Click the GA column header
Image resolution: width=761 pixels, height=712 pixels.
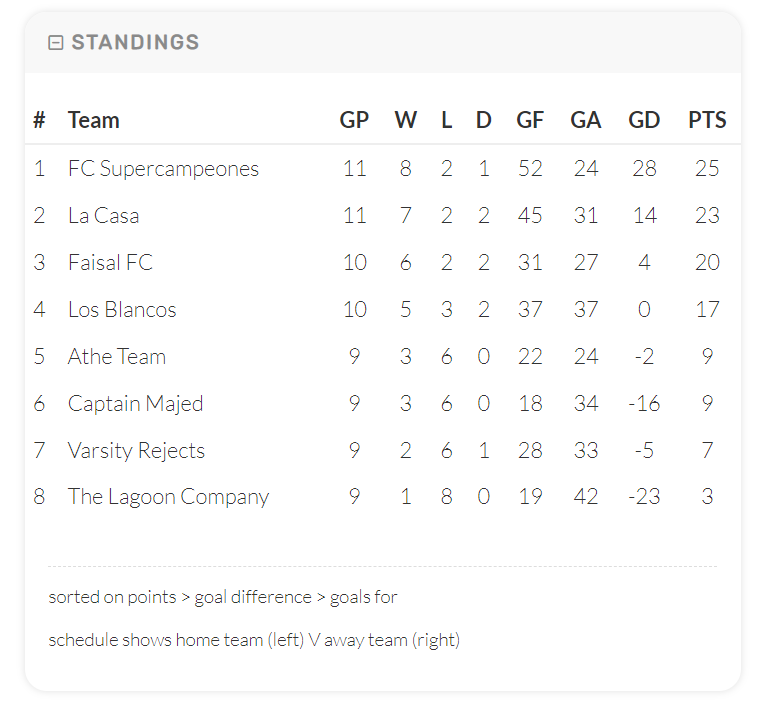[586, 120]
